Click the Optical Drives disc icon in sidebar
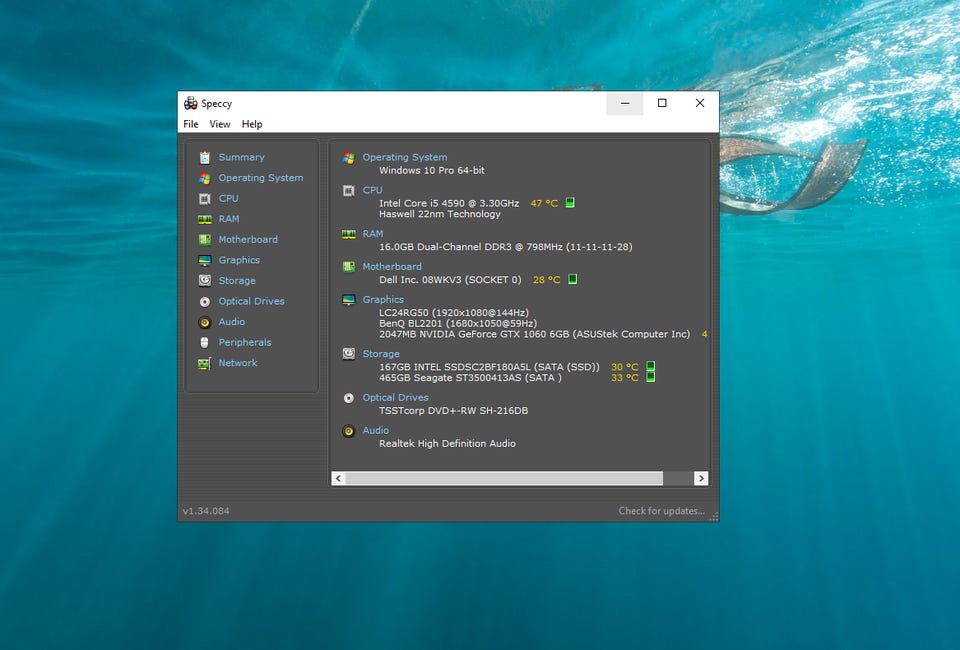 (204, 302)
